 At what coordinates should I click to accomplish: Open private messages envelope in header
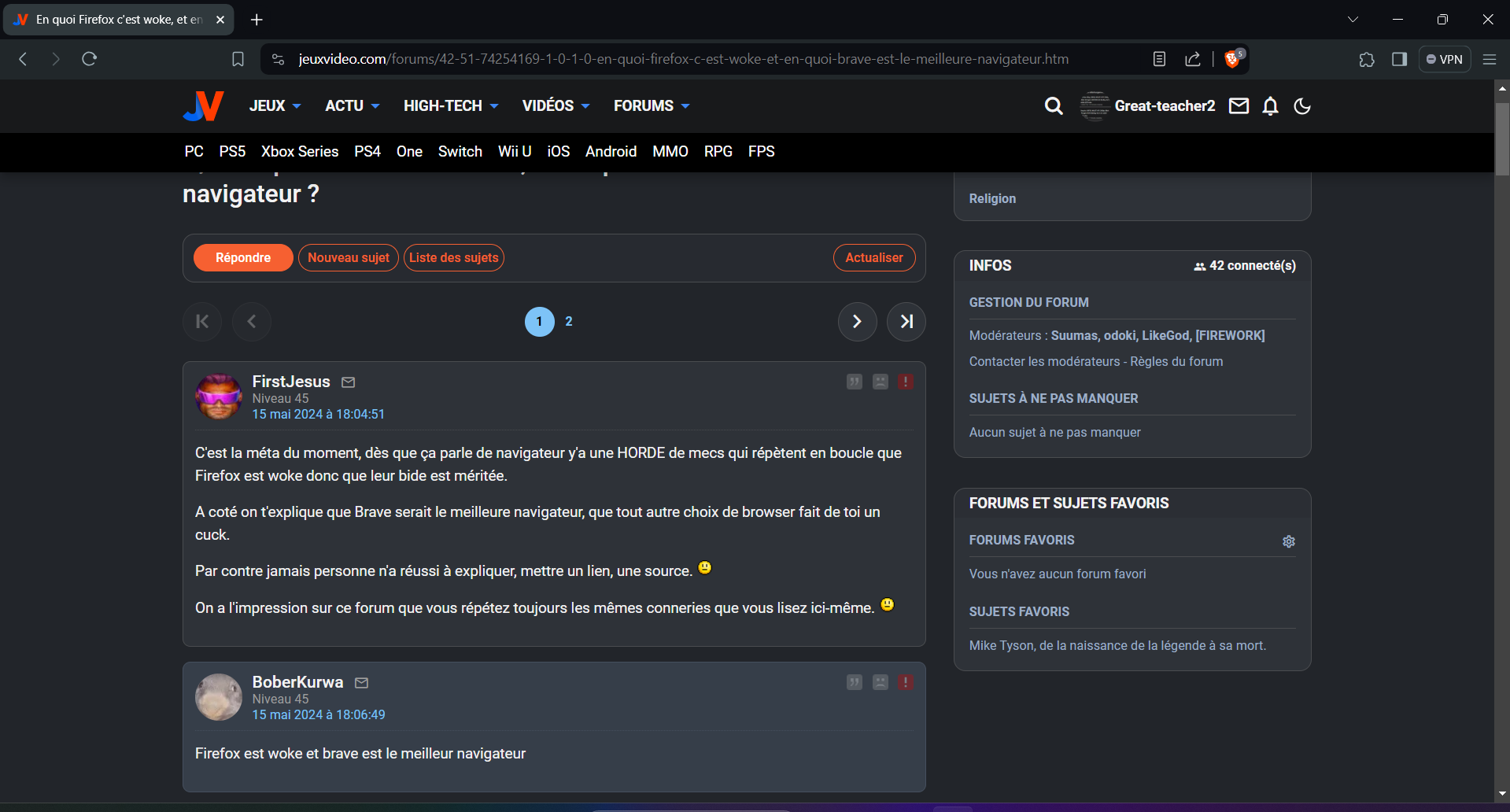pos(1239,105)
